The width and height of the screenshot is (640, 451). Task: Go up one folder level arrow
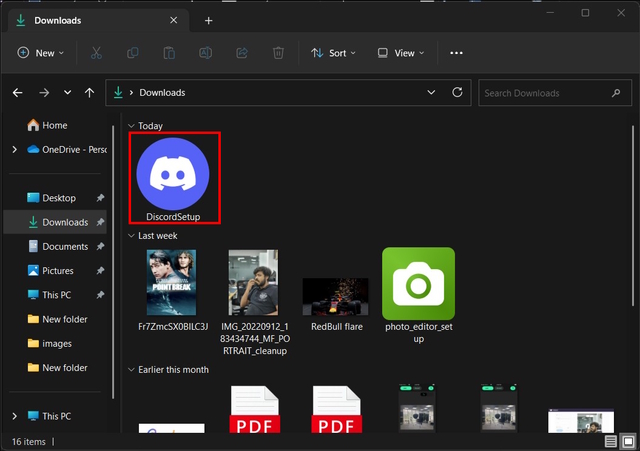pyautogui.click(x=89, y=93)
